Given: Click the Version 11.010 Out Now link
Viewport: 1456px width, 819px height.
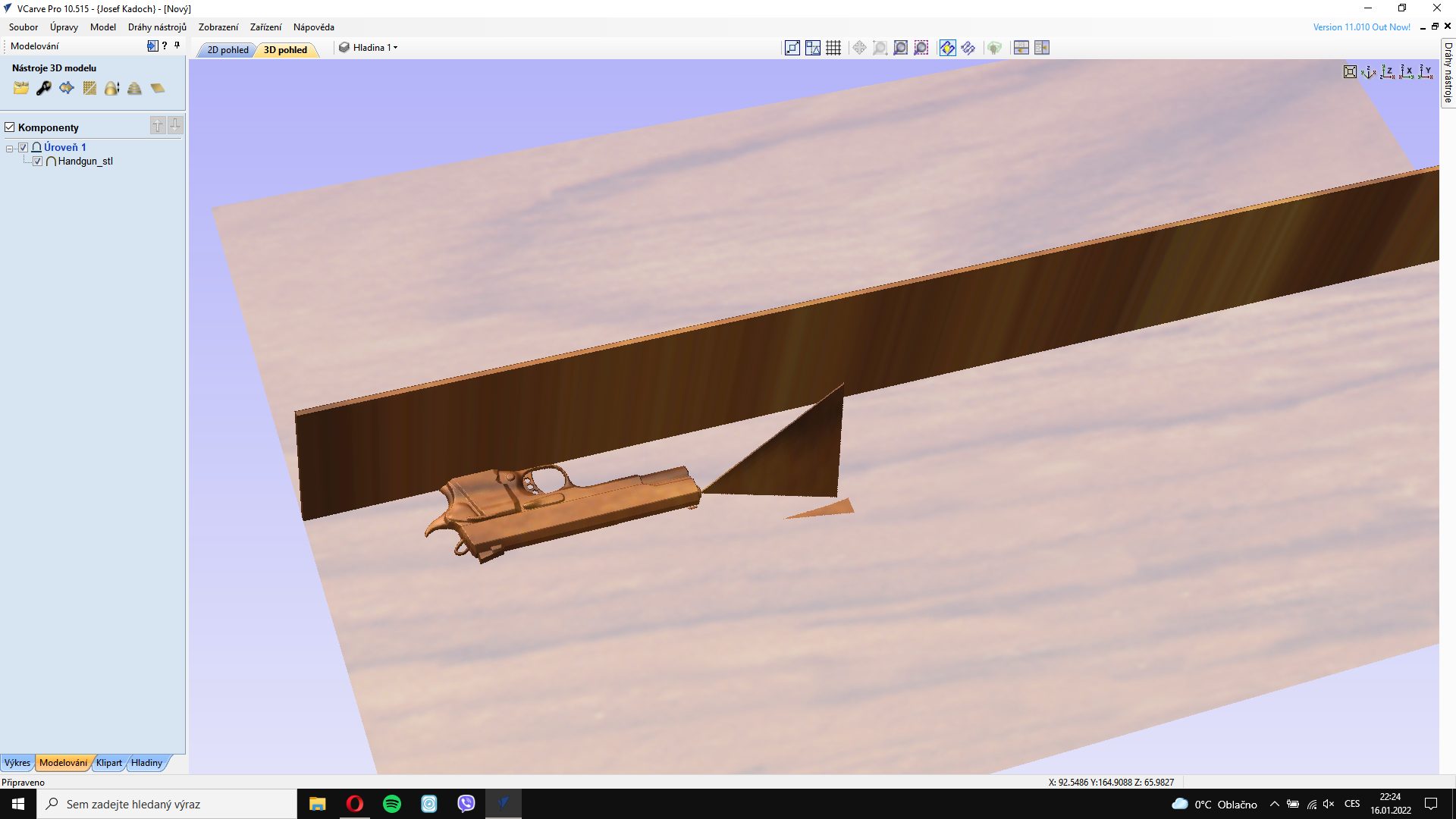Looking at the screenshot, I should pyautogui.click(x=1361, y=27).
